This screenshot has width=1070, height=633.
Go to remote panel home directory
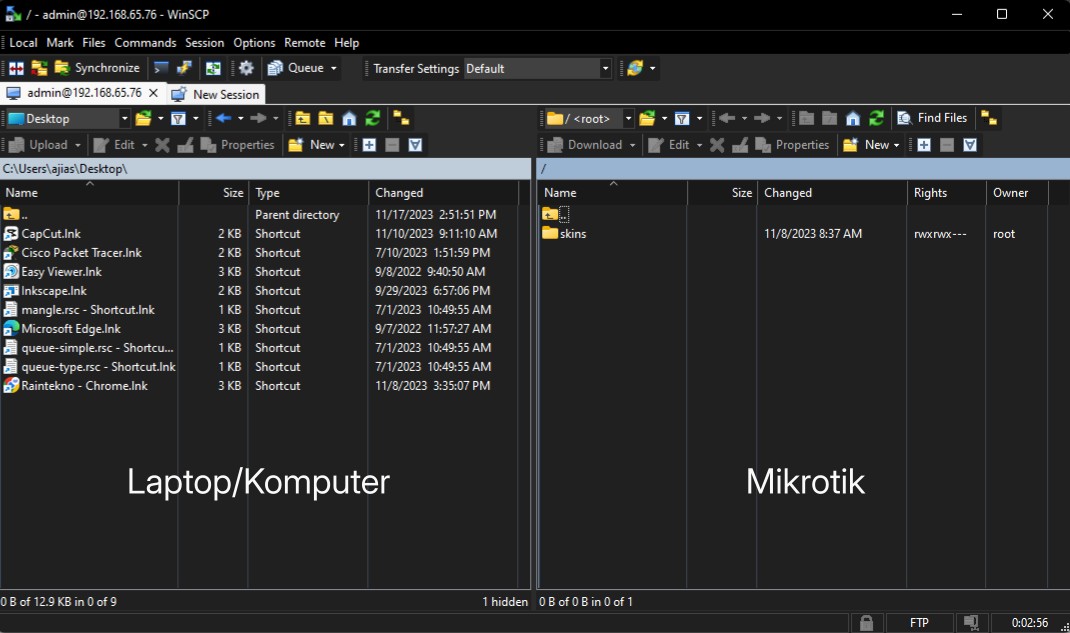[852, 118]
